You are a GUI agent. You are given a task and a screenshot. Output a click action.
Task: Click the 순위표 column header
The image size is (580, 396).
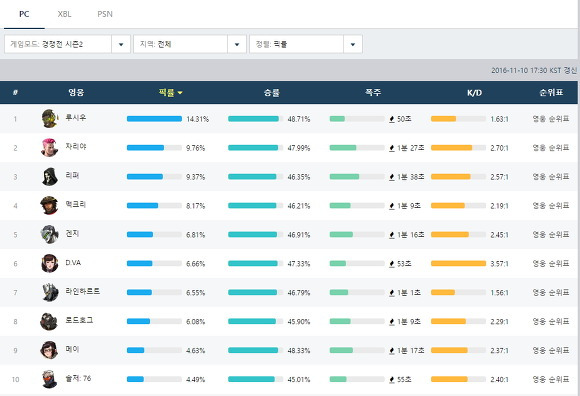pyautogui.click(x=551, y=92)
